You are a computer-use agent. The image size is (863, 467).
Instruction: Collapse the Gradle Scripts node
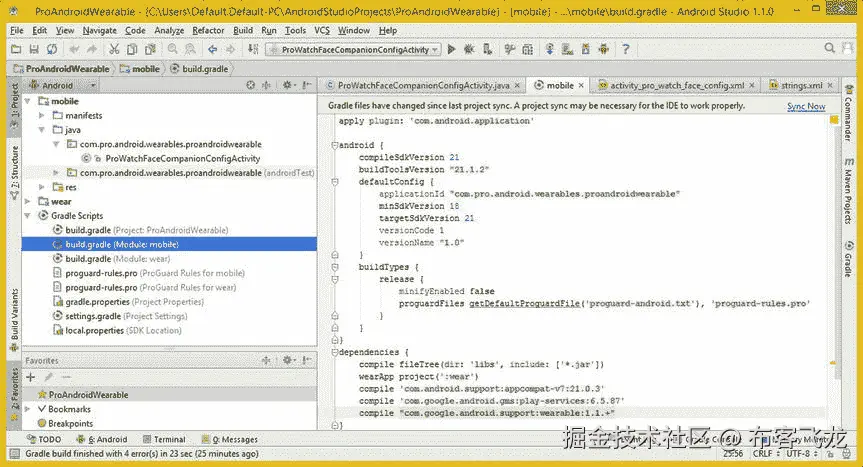28,216
